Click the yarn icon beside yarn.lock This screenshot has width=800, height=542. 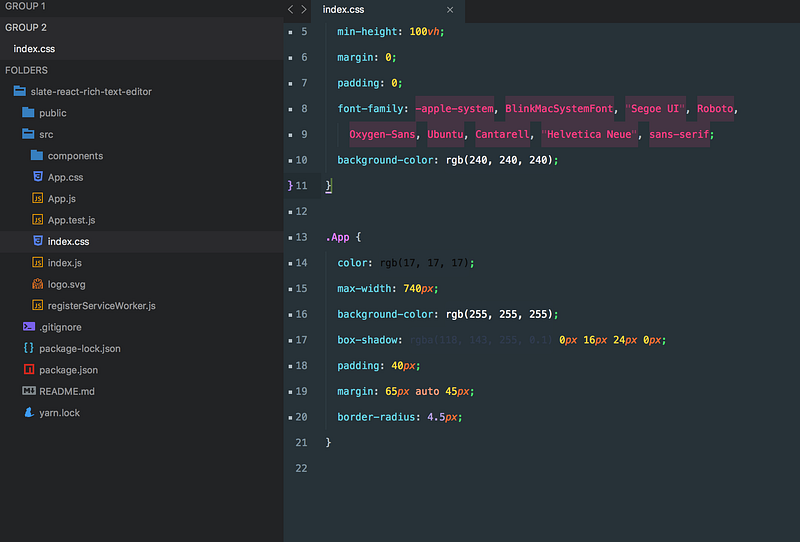tap(28, 412)
